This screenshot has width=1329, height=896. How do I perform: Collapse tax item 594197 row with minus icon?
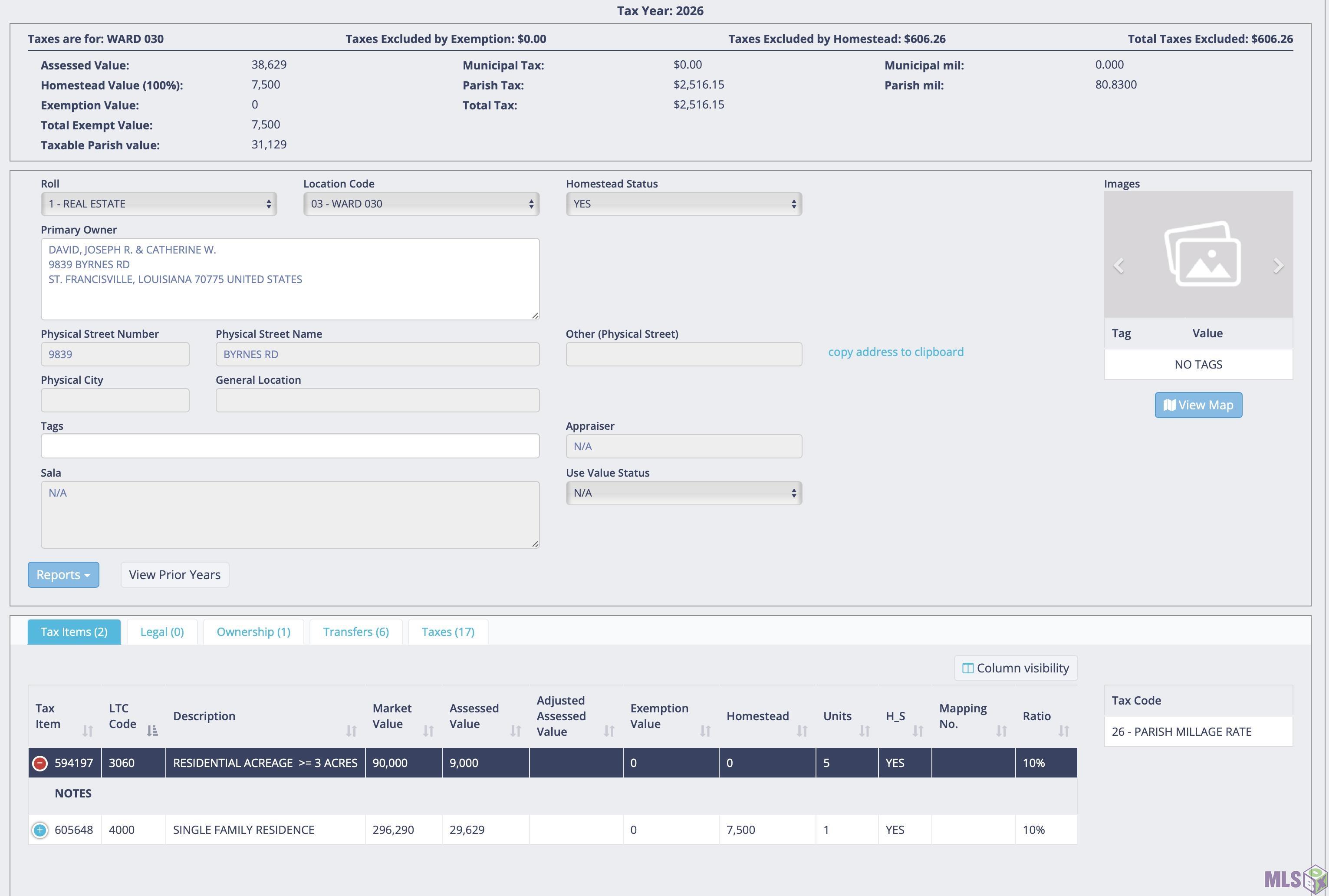click(39, 764)
